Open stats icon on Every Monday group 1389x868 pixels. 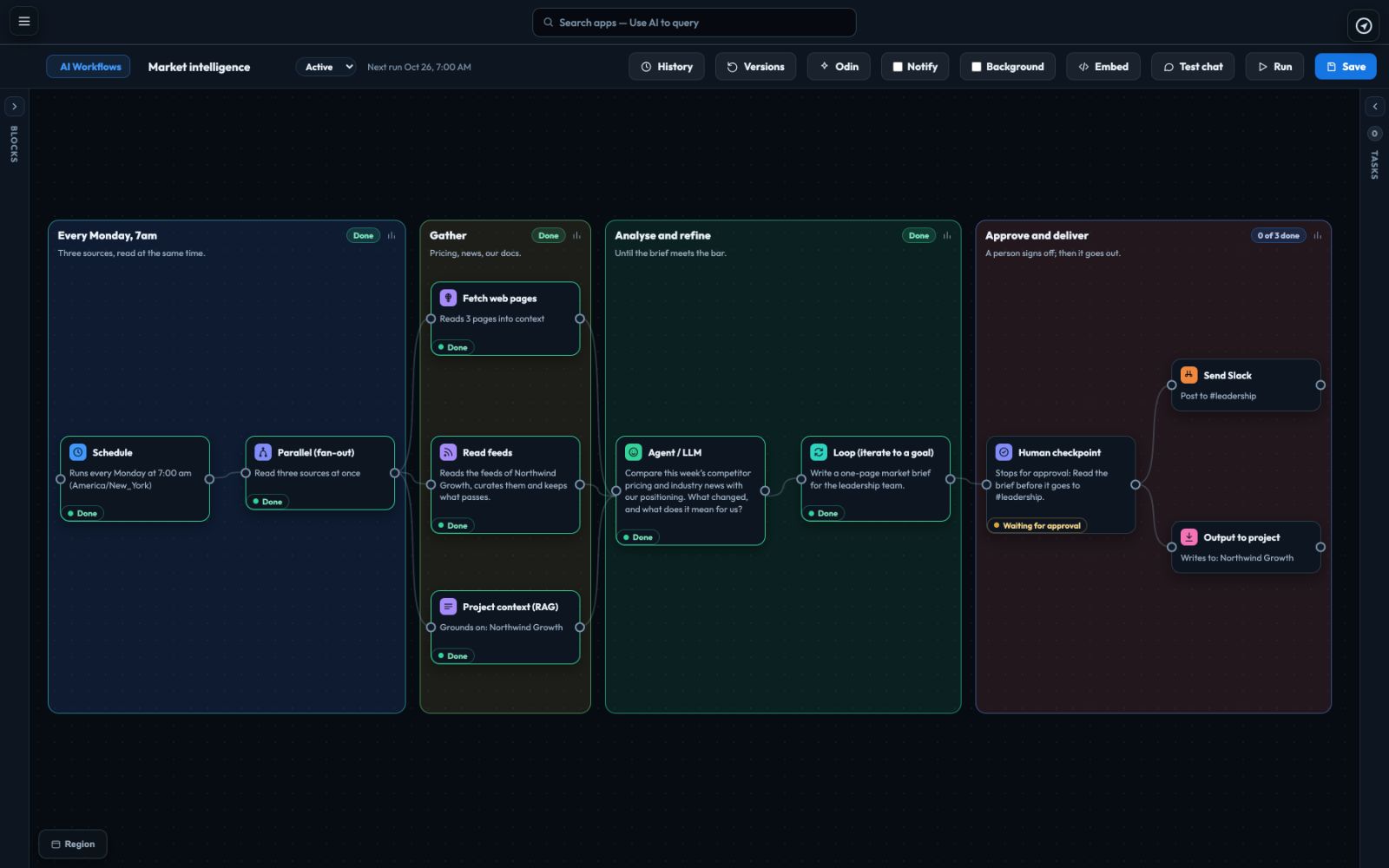pyautogui.click(x=392, y=235)
